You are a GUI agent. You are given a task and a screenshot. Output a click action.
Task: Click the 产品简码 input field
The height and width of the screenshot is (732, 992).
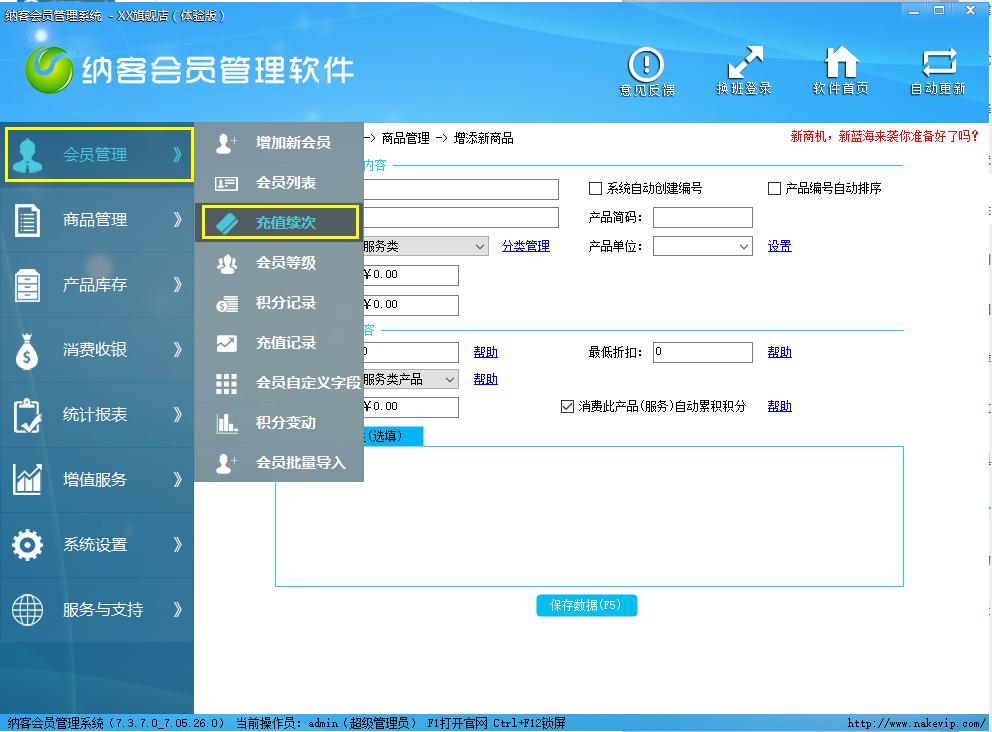tap(702, 218)
